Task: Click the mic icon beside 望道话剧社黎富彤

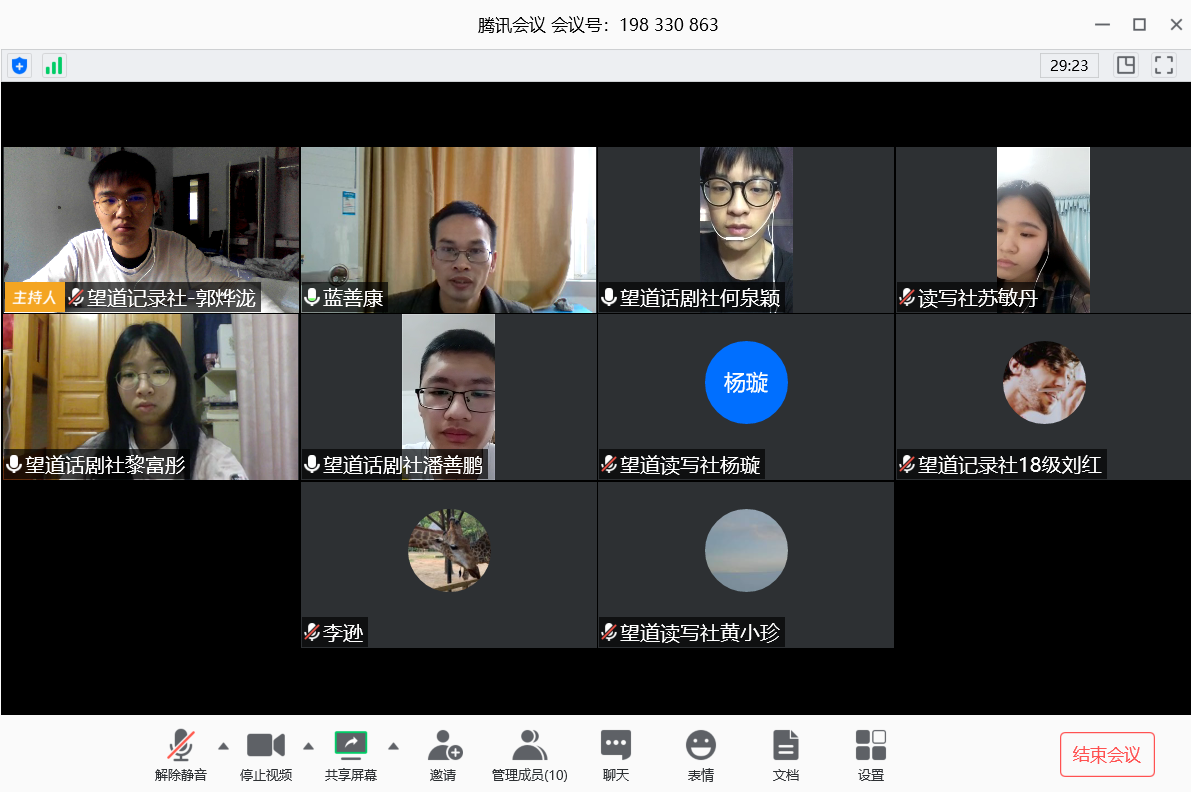Action: (14, 464)
